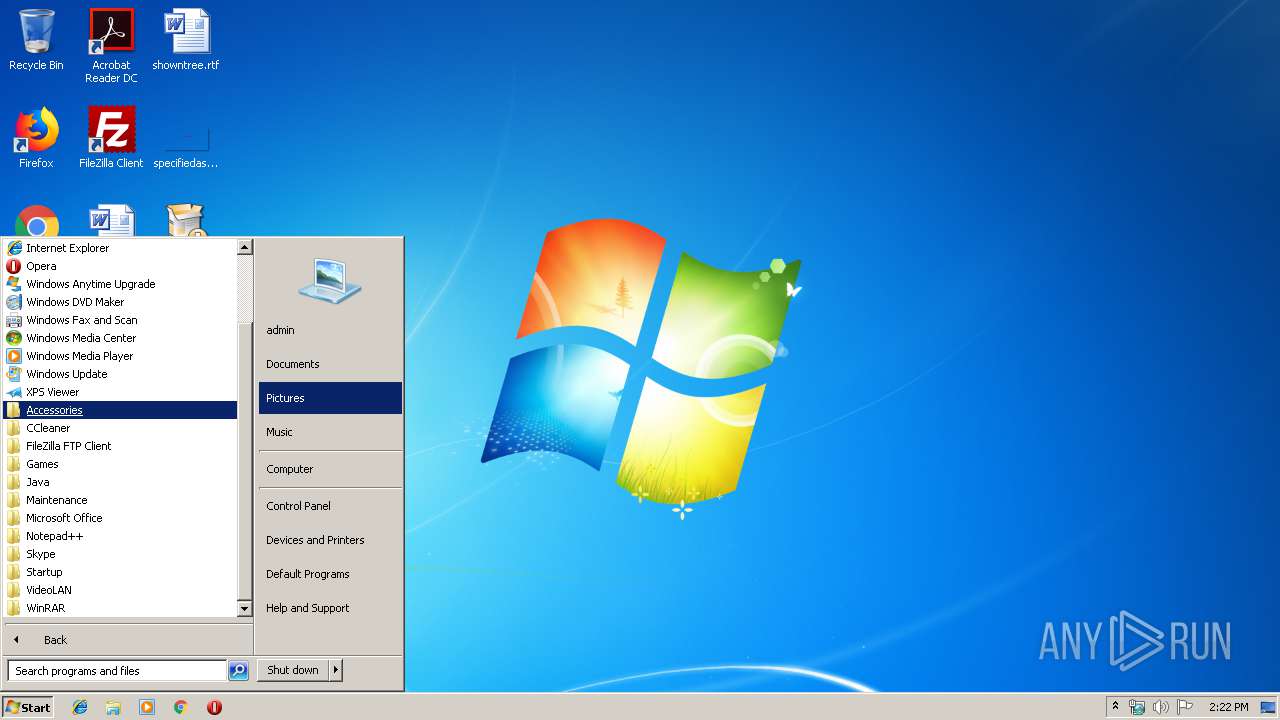This screenshot has height=720, width=1280.
Task: Expand the Skype folder
Action: (120, 554)
